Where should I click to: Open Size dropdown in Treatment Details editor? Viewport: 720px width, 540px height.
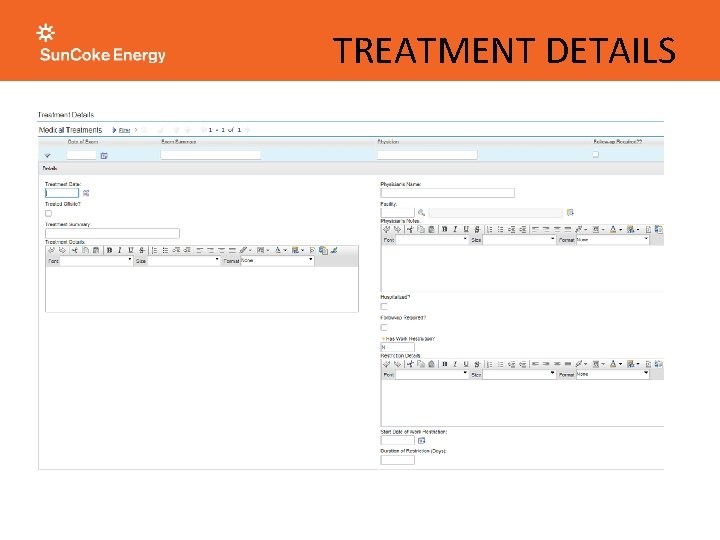pos(184,261)
